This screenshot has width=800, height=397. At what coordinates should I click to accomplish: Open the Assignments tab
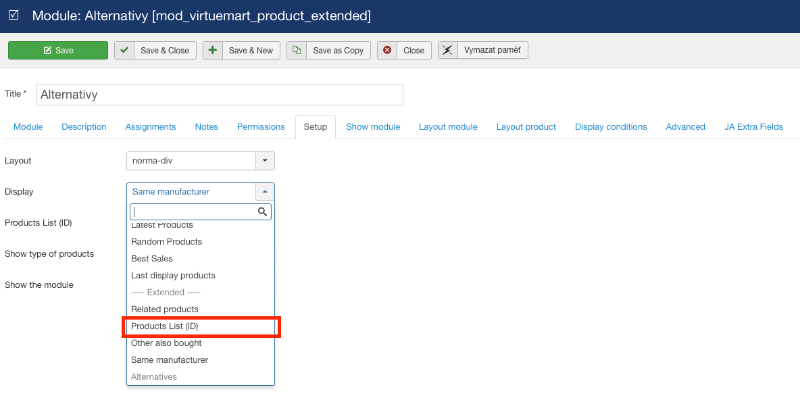tap(151, 127)
